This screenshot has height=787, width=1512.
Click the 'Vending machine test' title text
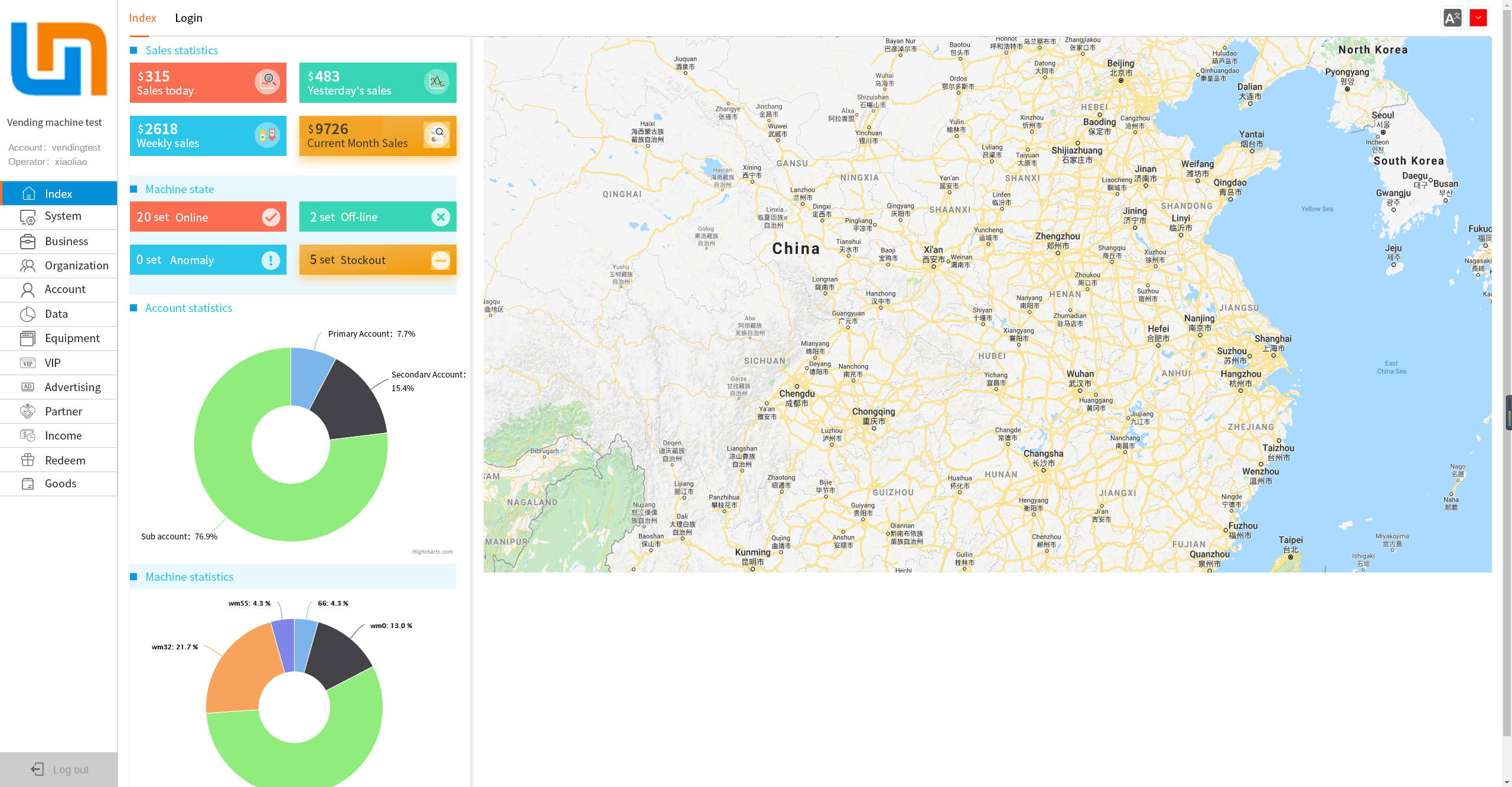click(x=54, y=122)
